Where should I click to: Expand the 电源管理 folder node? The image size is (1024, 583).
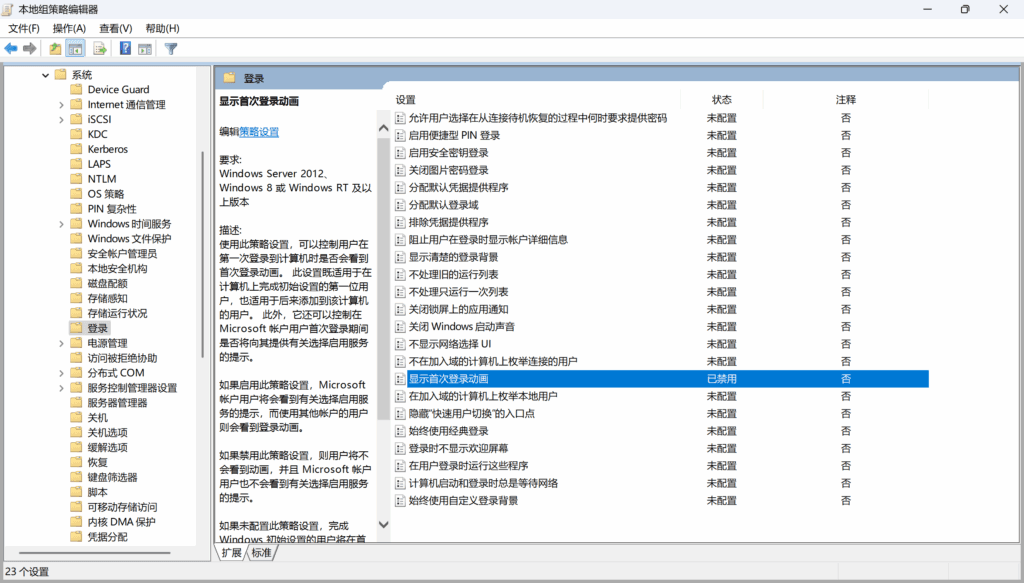click(x=62, y=343)
